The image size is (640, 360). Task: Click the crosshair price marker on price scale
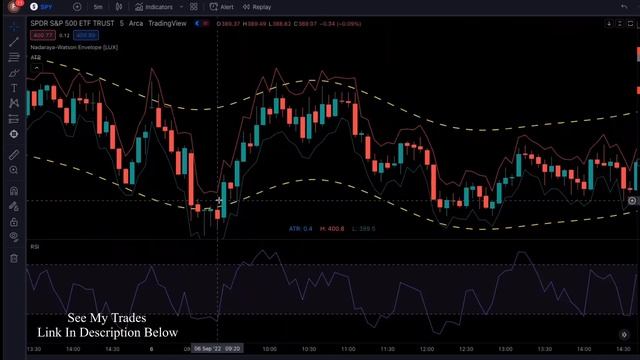click(x=632, y=200)
